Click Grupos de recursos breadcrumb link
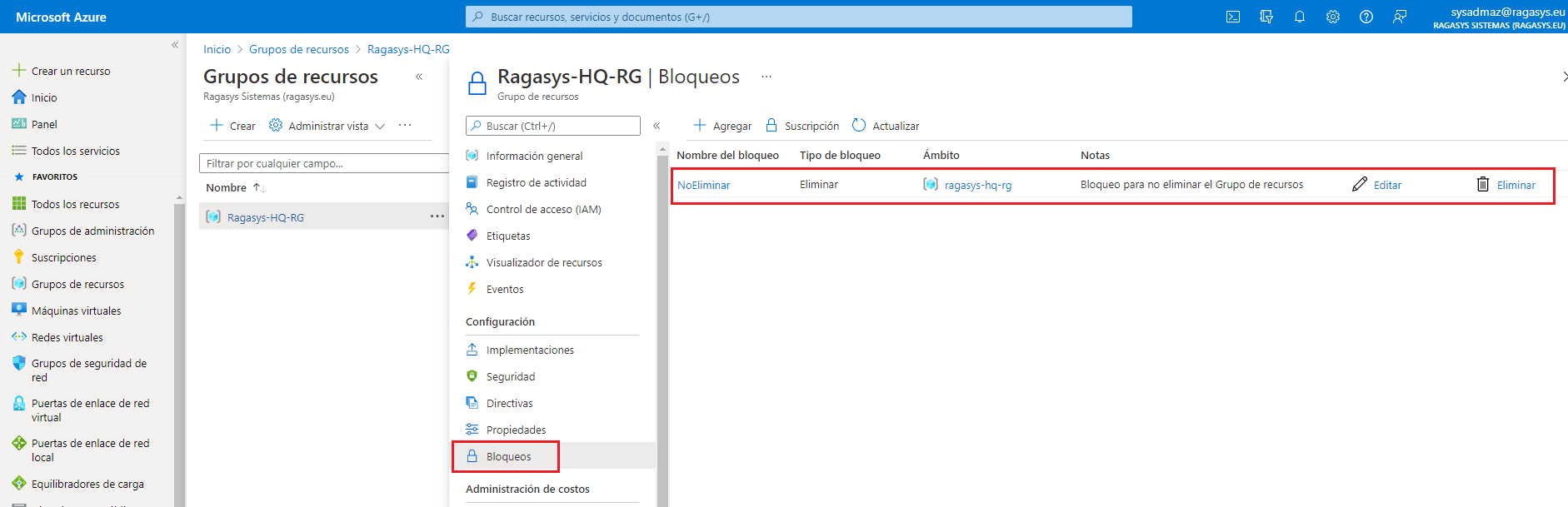Screen dimensions: 1568x507 click(x=299, y=49)
